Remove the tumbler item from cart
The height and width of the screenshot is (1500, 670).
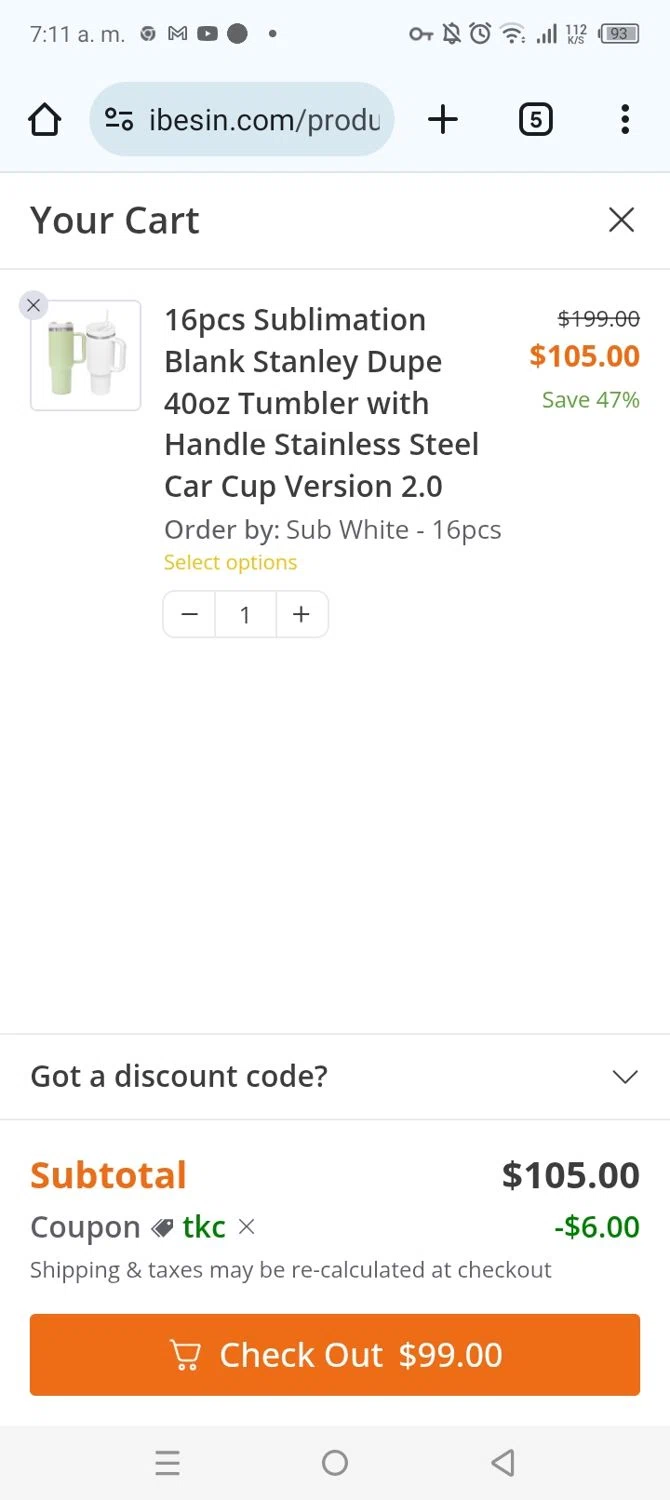[x=34, y=305]
